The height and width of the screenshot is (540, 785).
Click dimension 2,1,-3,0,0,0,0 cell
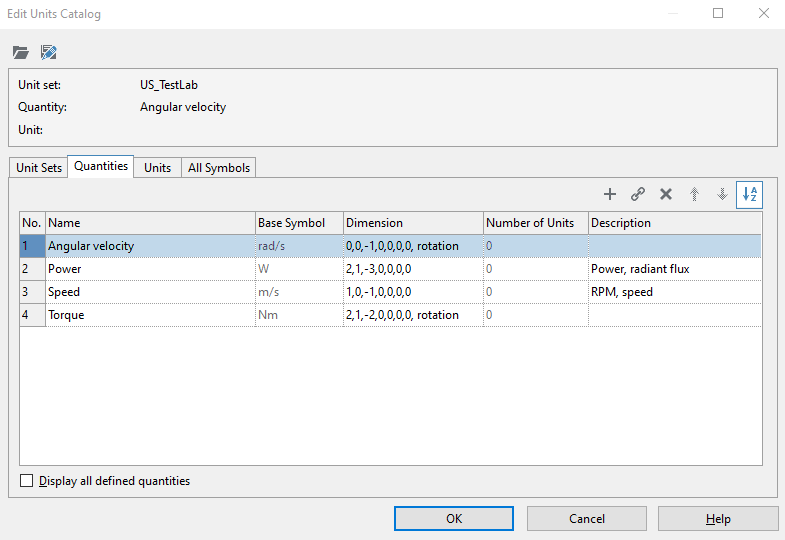[414, 269]
